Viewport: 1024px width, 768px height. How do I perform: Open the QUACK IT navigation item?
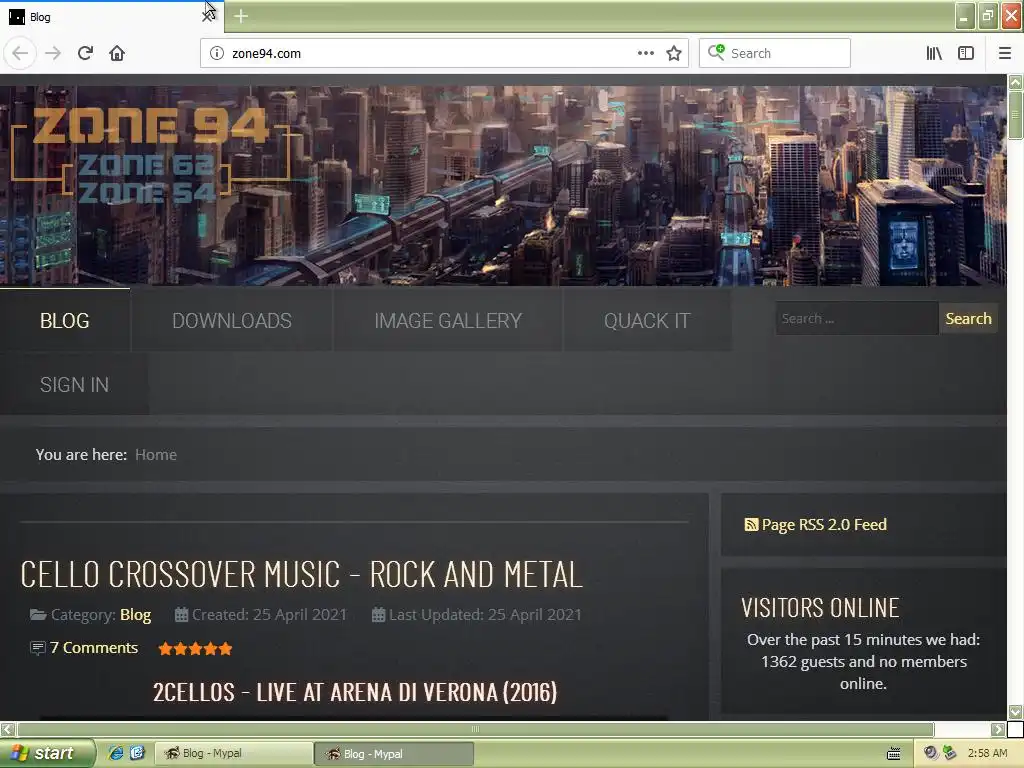[647, 321]
